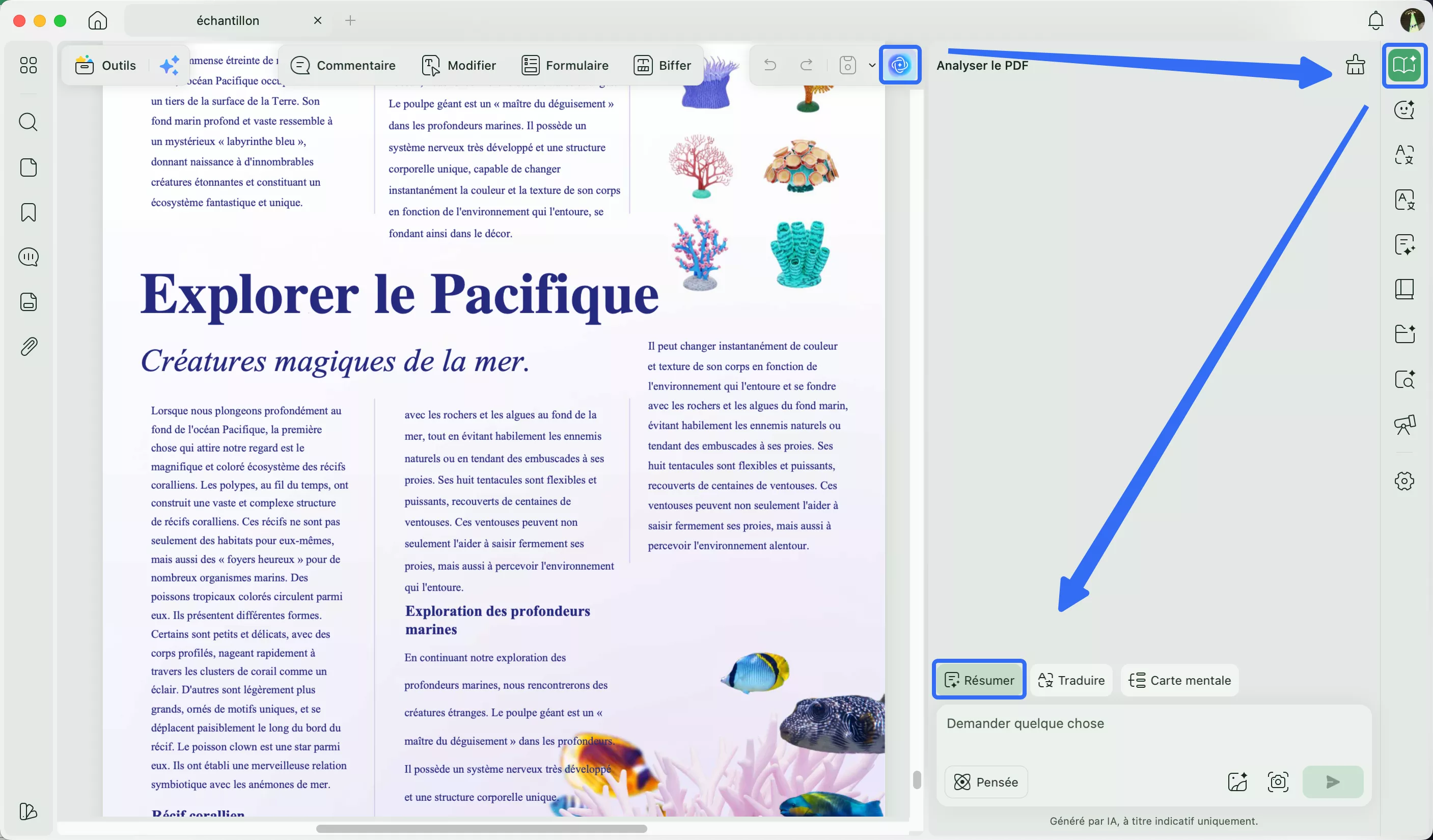Open the search panel in left sidebar

(28, 122)
